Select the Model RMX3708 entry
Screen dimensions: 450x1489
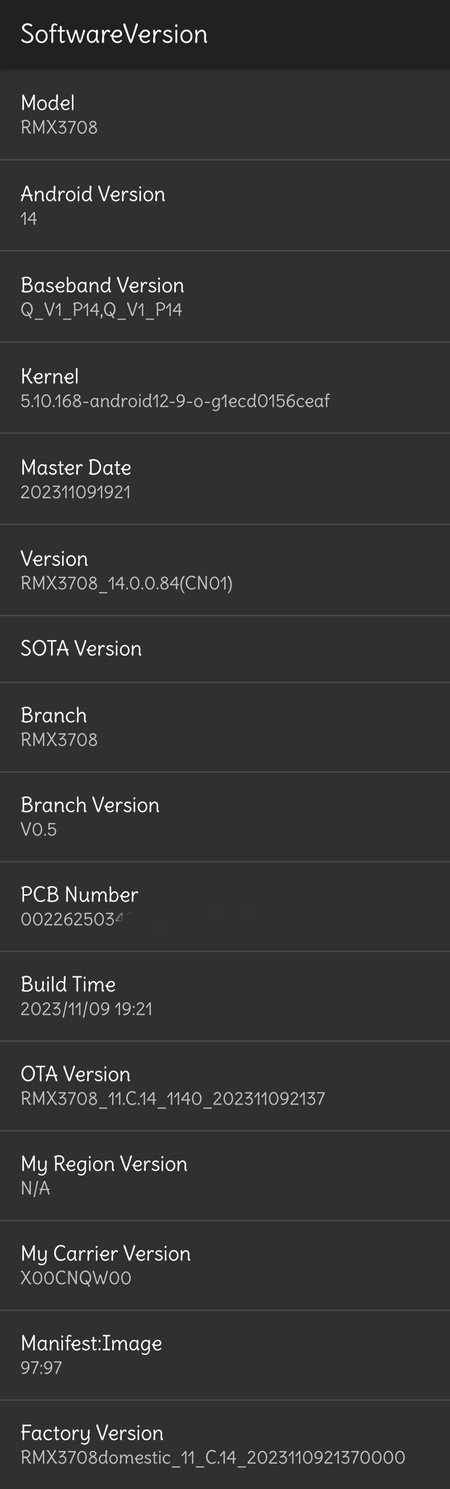pos(225,114)
